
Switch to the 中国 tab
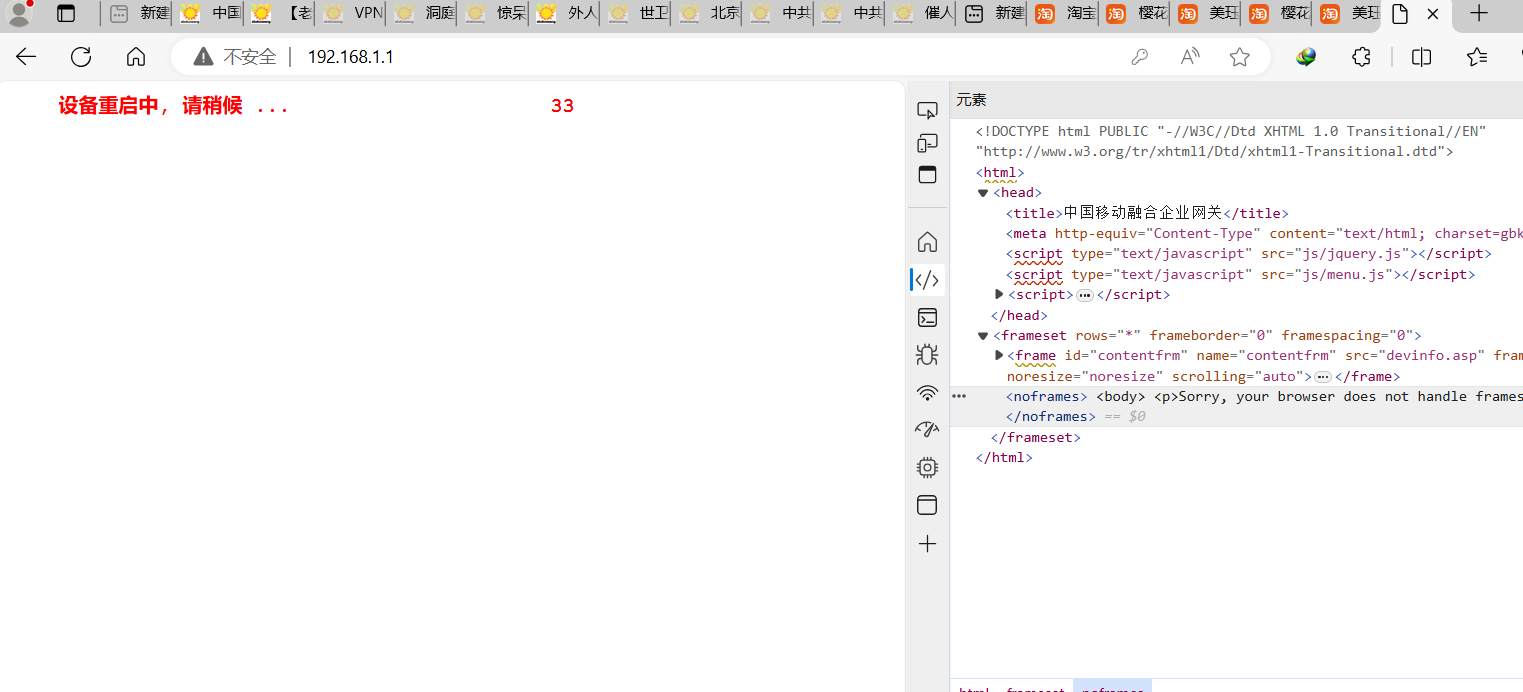(x=210, y=14)
